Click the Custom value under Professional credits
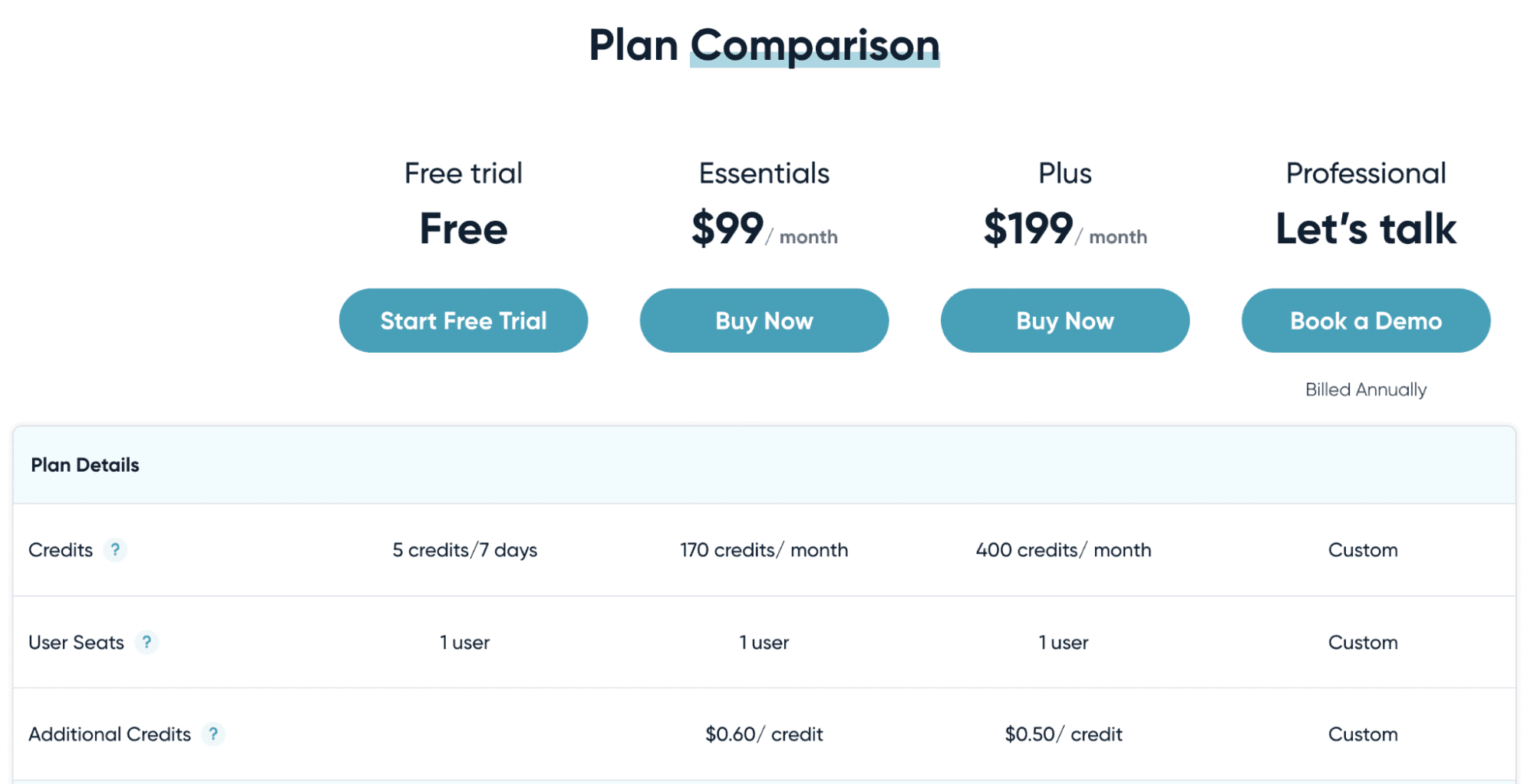 pos(1363,549)
